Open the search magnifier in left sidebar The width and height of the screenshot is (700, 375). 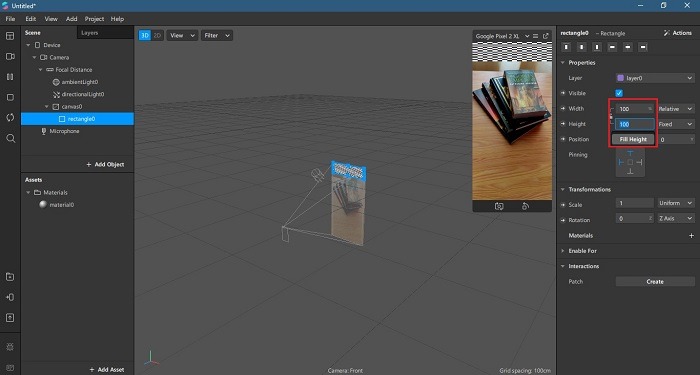tap(10, 138)
